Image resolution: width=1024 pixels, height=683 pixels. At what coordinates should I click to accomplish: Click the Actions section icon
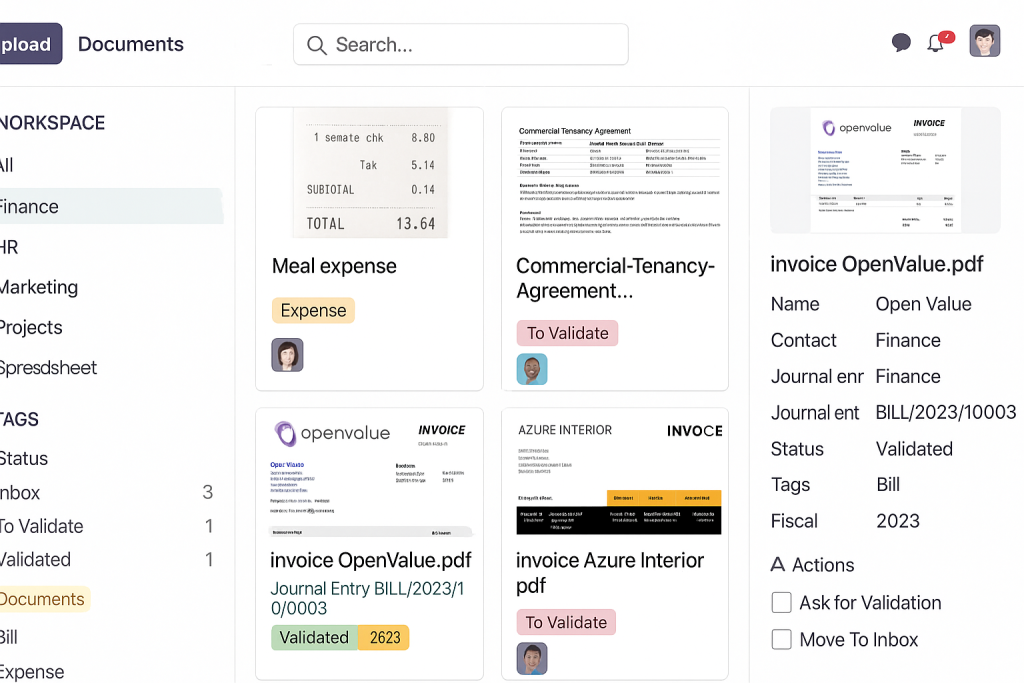pos(778,564)
